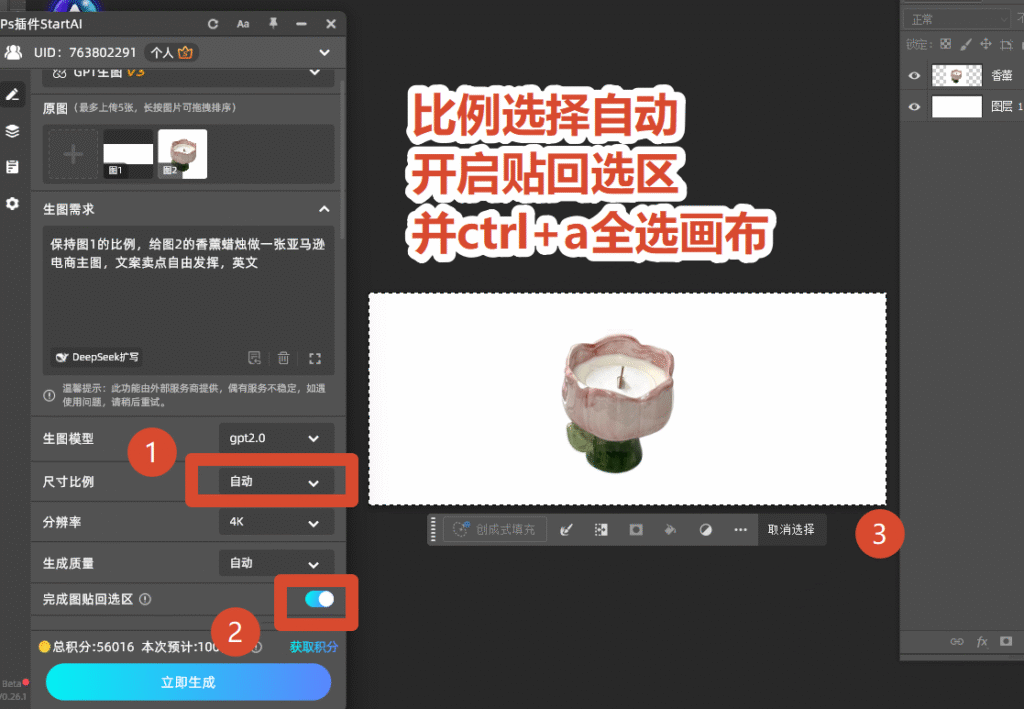Click the 立即生成 button
The height and width of the screenshot is (709, 1024).
click(x=188, y=682)
